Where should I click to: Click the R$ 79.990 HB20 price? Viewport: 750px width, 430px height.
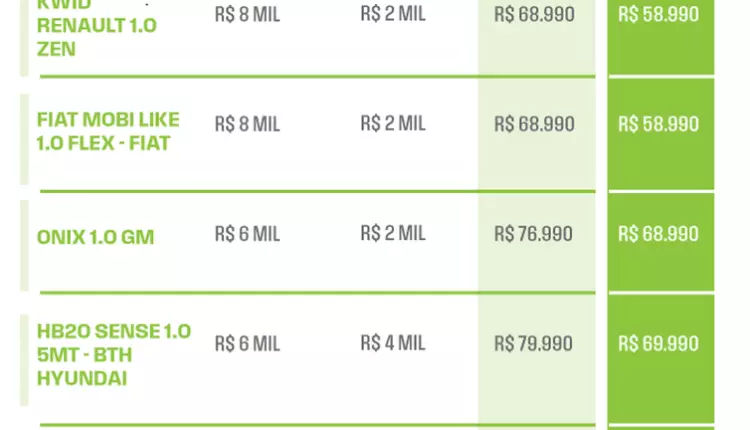tap(534, 344)
